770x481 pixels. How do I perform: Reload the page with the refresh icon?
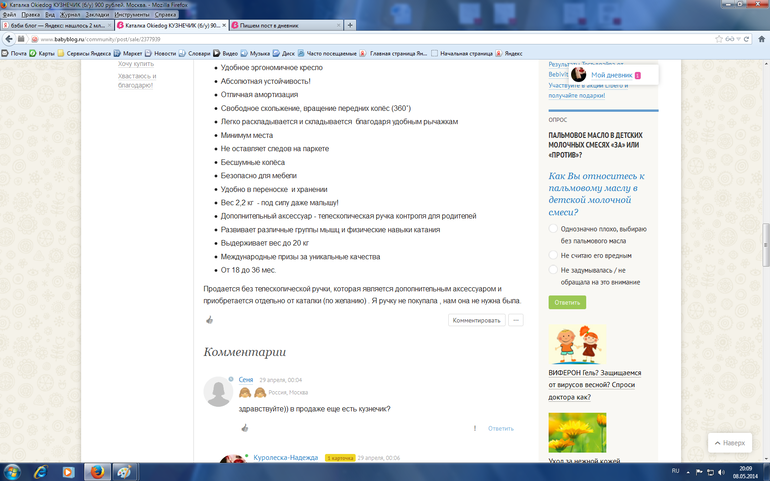746,39
